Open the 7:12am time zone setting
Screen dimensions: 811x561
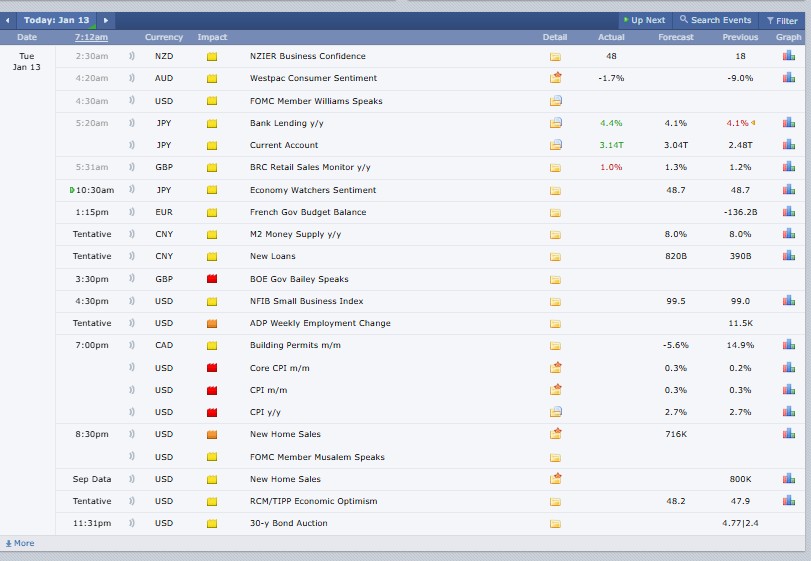pos(91,37)
